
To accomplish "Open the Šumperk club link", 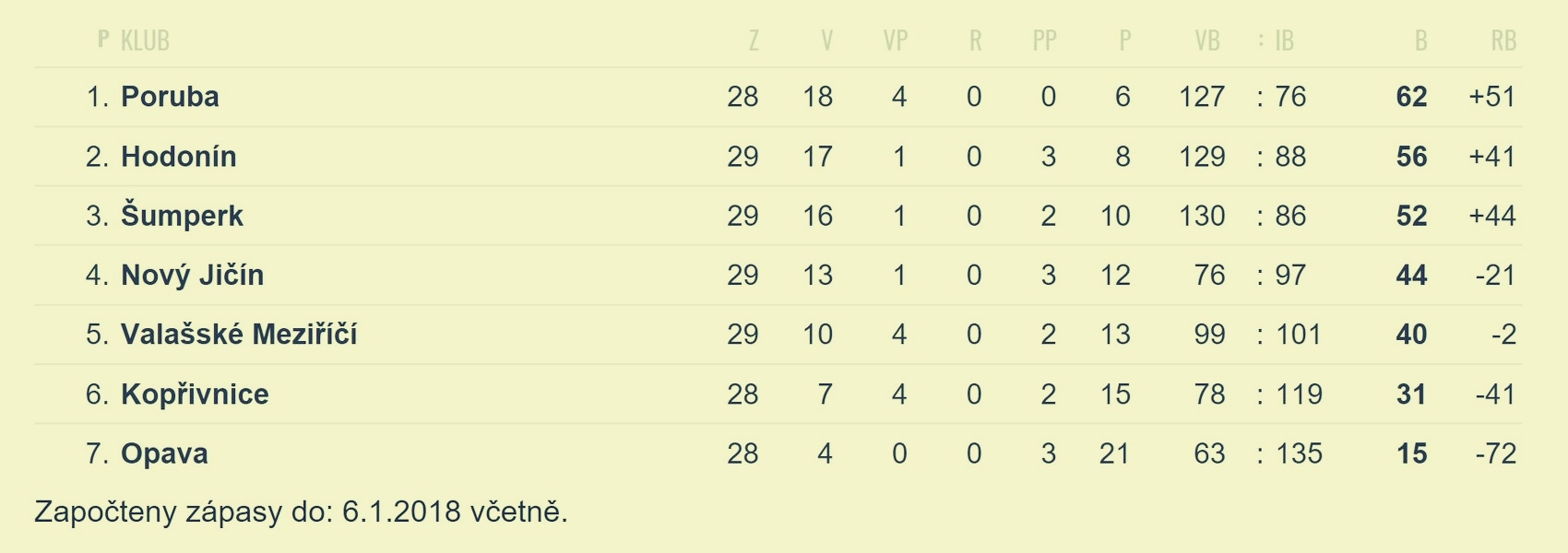I will pyautogui.click(x=182, y=216).
